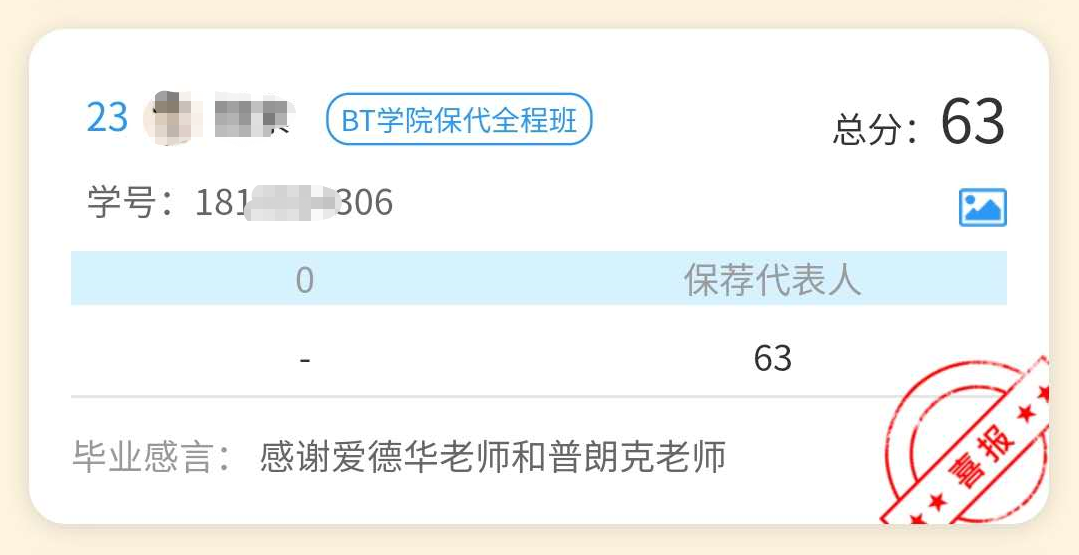
Task: Click the blurred student name text
Action: pos(253,118)
